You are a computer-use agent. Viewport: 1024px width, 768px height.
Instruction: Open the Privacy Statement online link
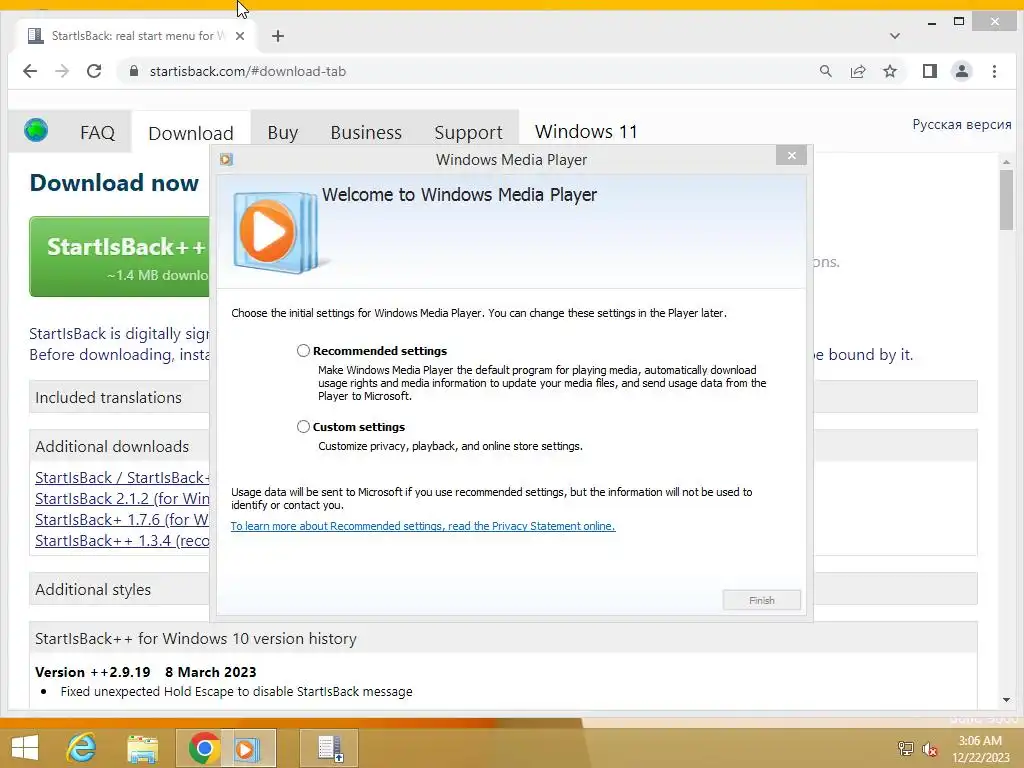tap(423, 526)
